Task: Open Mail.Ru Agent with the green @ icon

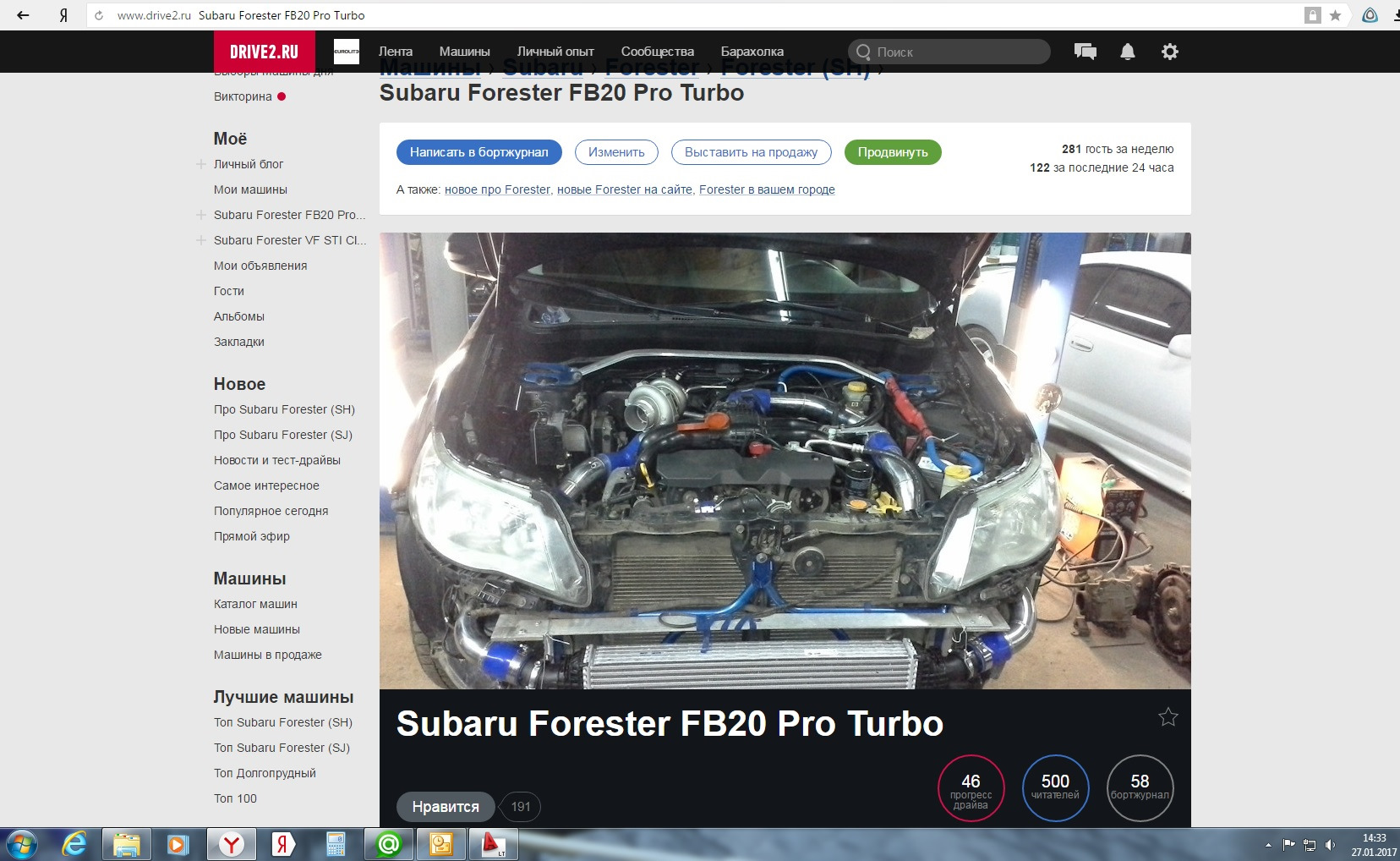Action: coord(389,844)
